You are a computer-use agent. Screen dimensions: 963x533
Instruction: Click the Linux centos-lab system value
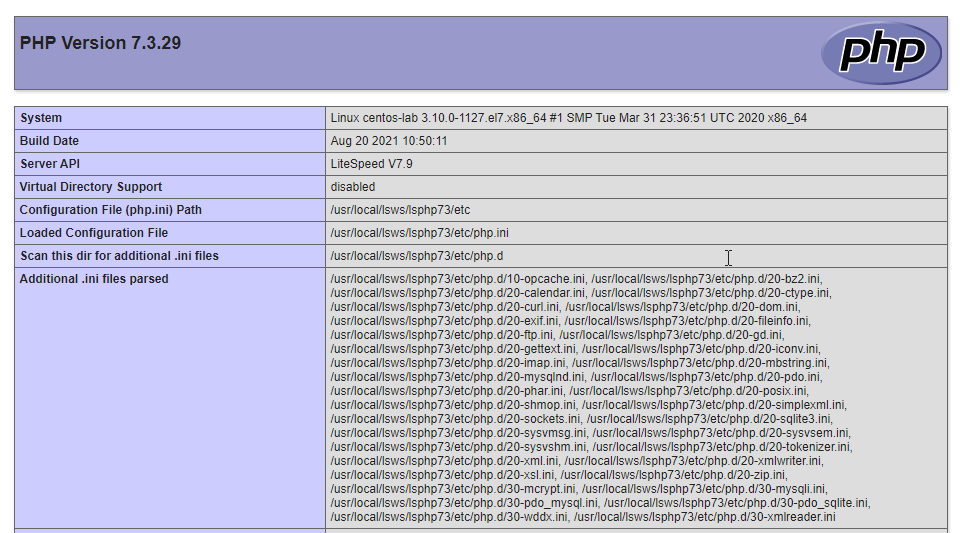click(569, 118)
